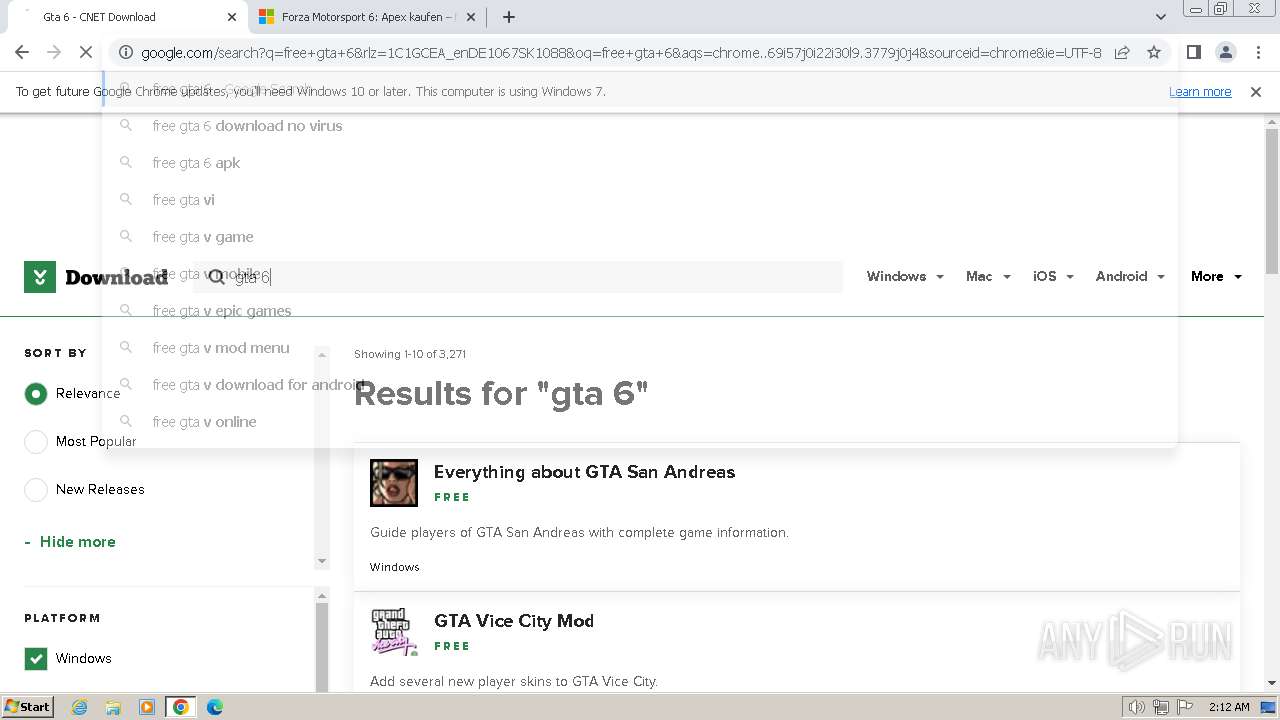
Task: Open the Learn more link
Action: pyautogui.click(x=1200, y=91)
